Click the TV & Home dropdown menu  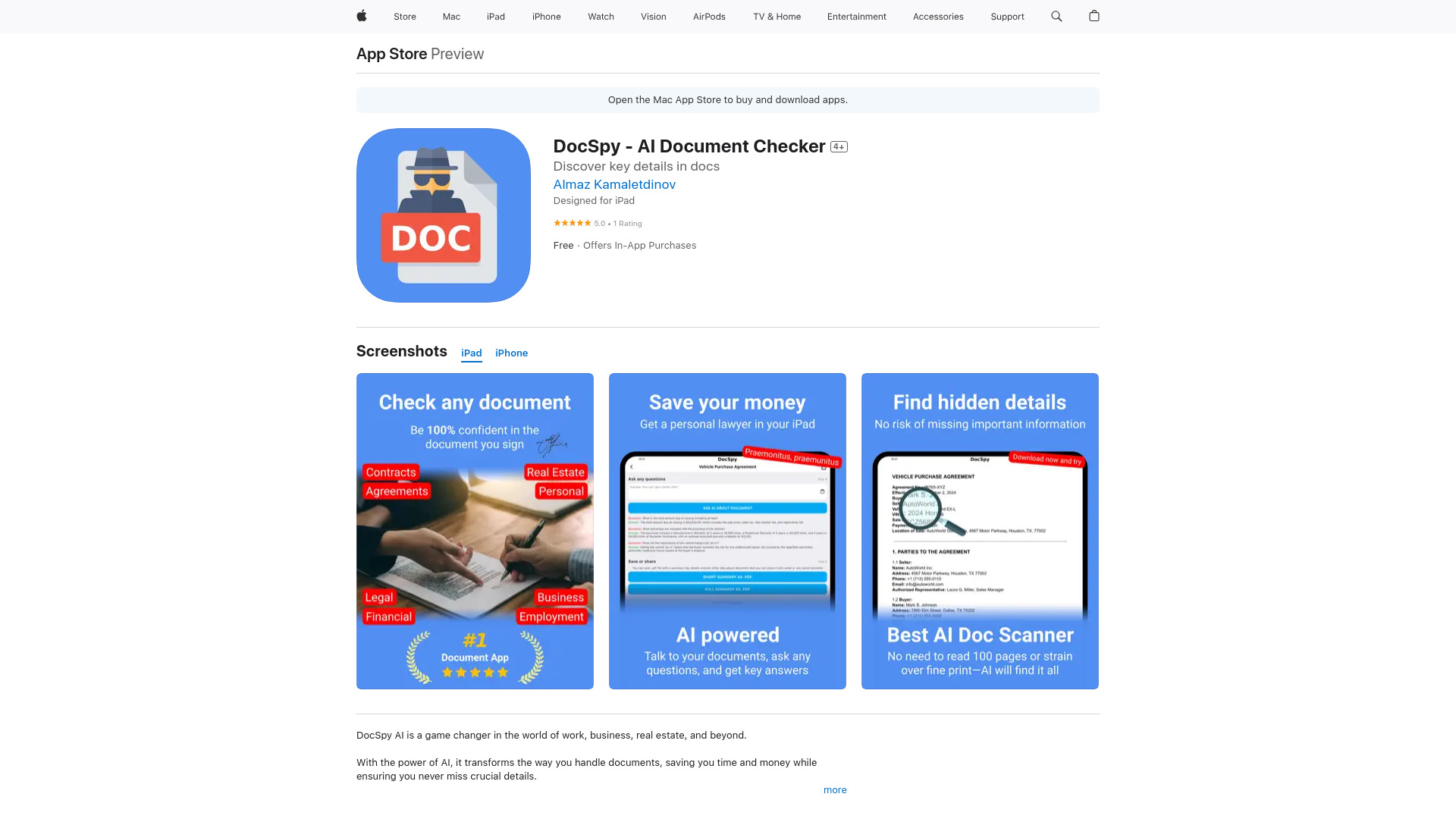(776, 17)
